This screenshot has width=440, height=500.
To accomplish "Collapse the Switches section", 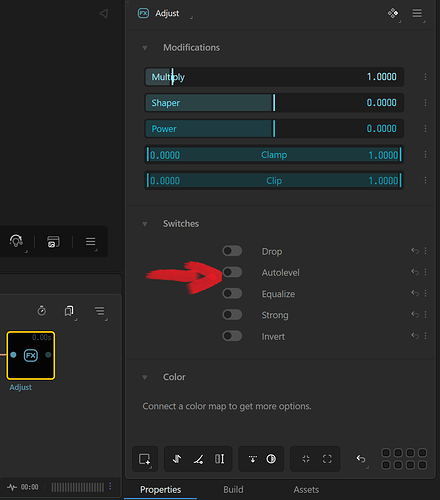I will point(145,224).
